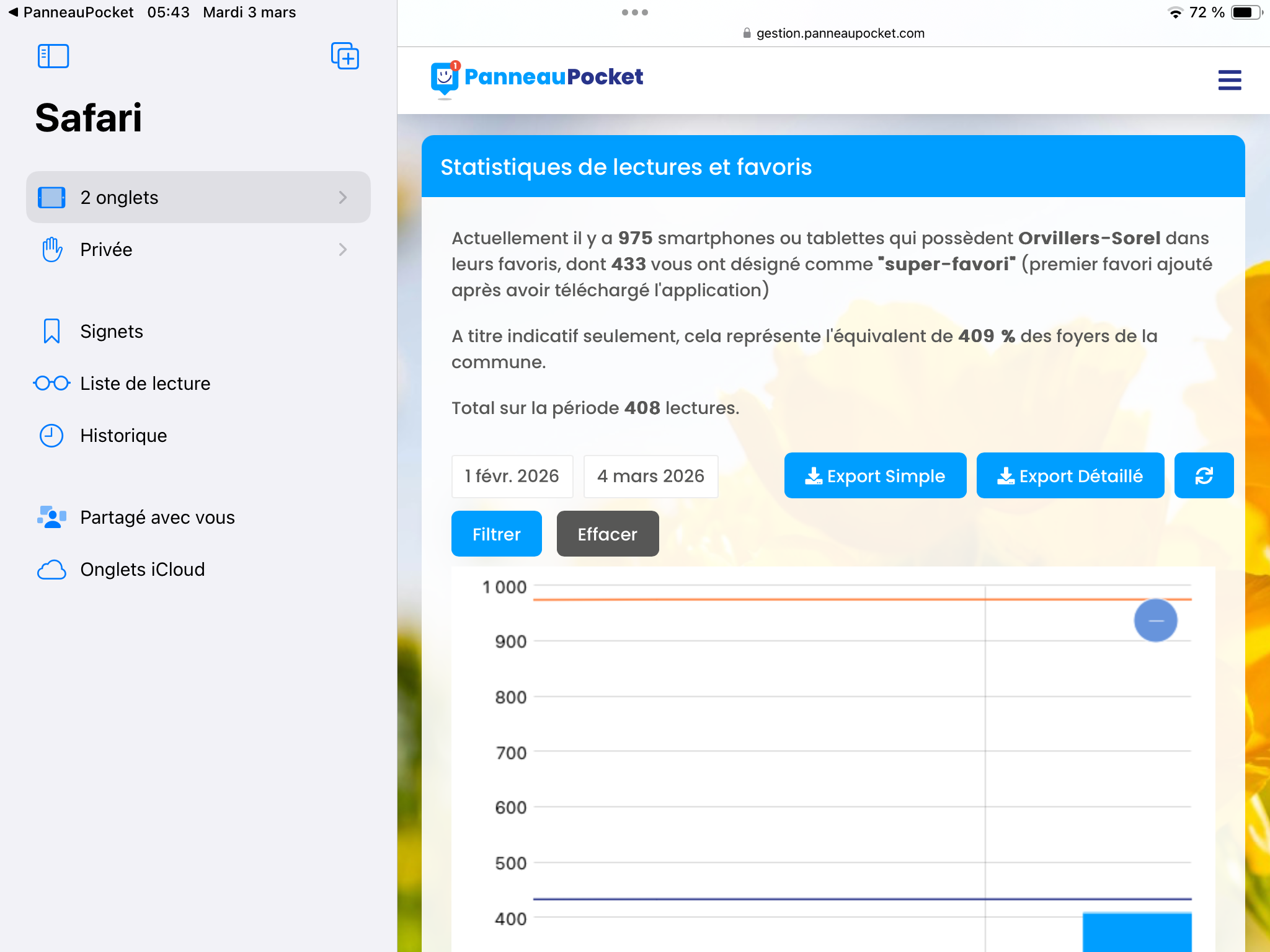This screenshot has height=952, width=1270.
Task: Click the Filtrer button
Action: [x=496, y=534]
